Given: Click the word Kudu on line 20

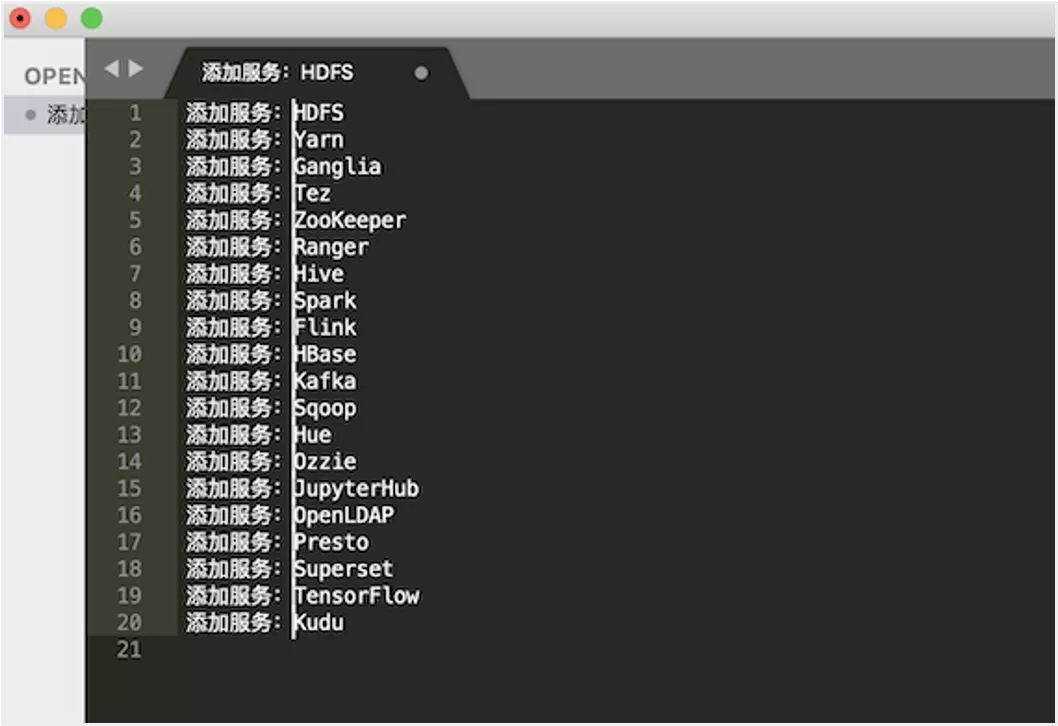Looking at the screenshot, I should 319,622.
